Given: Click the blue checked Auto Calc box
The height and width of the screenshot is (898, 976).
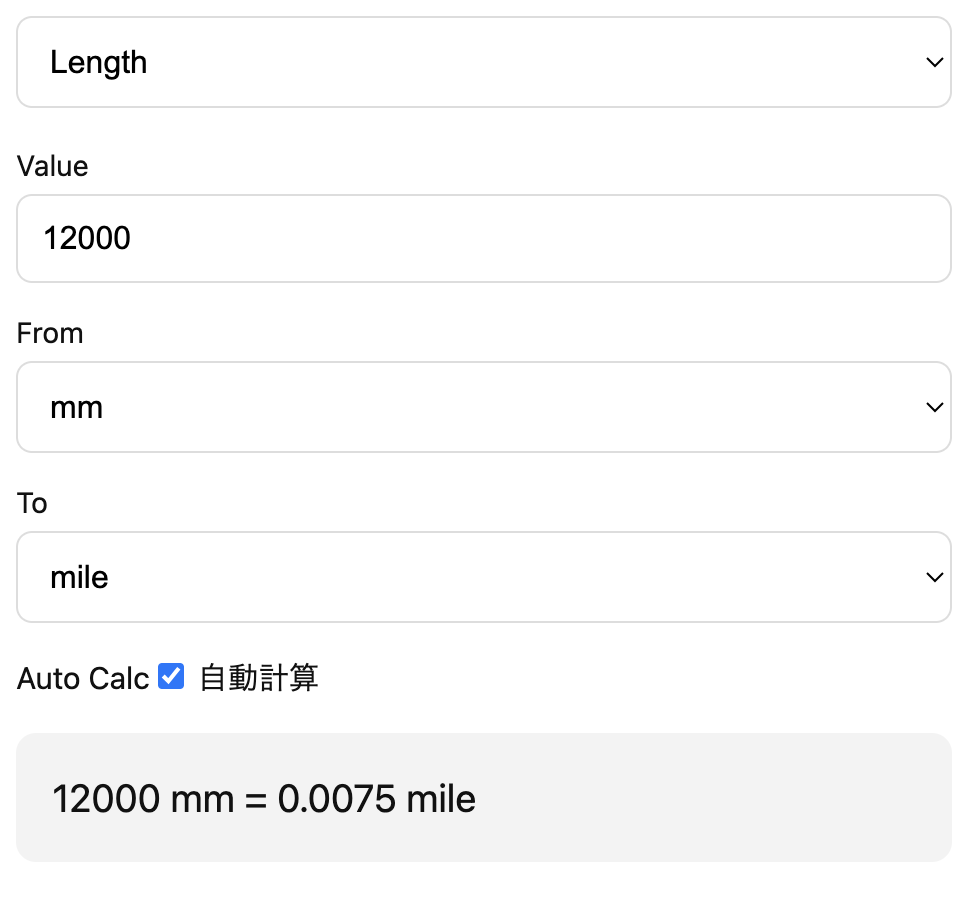Looking at the screenshot, I should coord(170,677).
